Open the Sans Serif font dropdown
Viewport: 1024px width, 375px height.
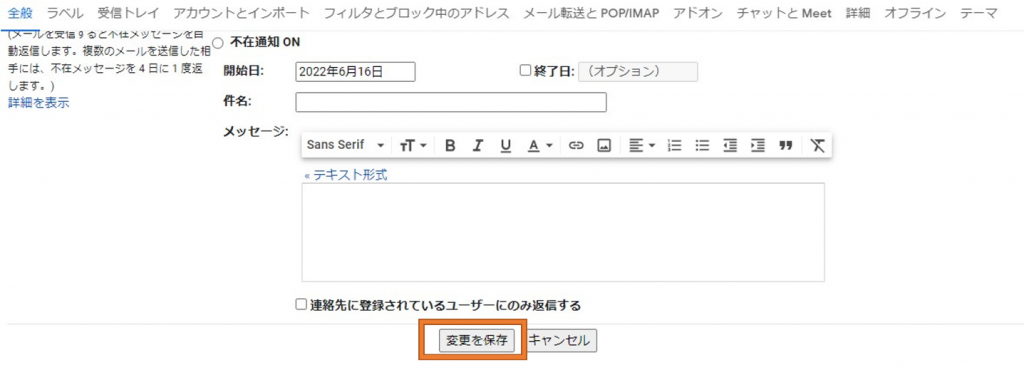click(345, 145)
